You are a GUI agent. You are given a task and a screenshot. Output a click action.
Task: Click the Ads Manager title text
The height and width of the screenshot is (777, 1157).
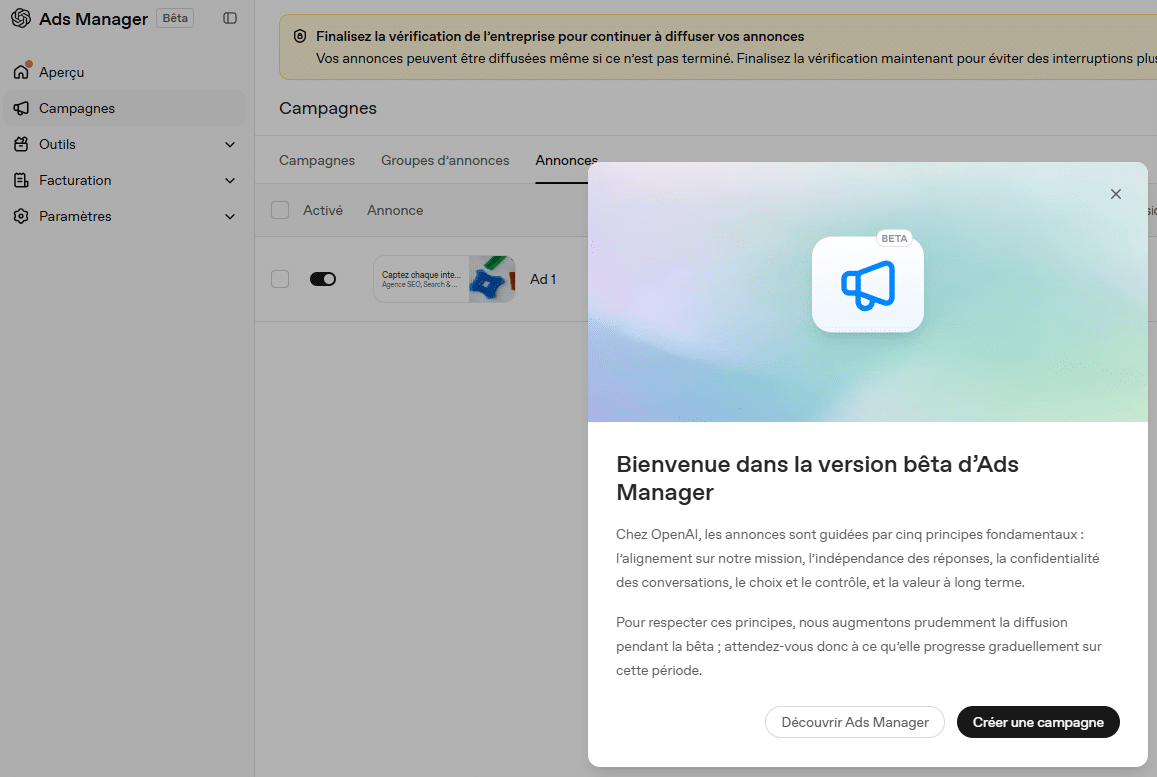click(93, 19)
